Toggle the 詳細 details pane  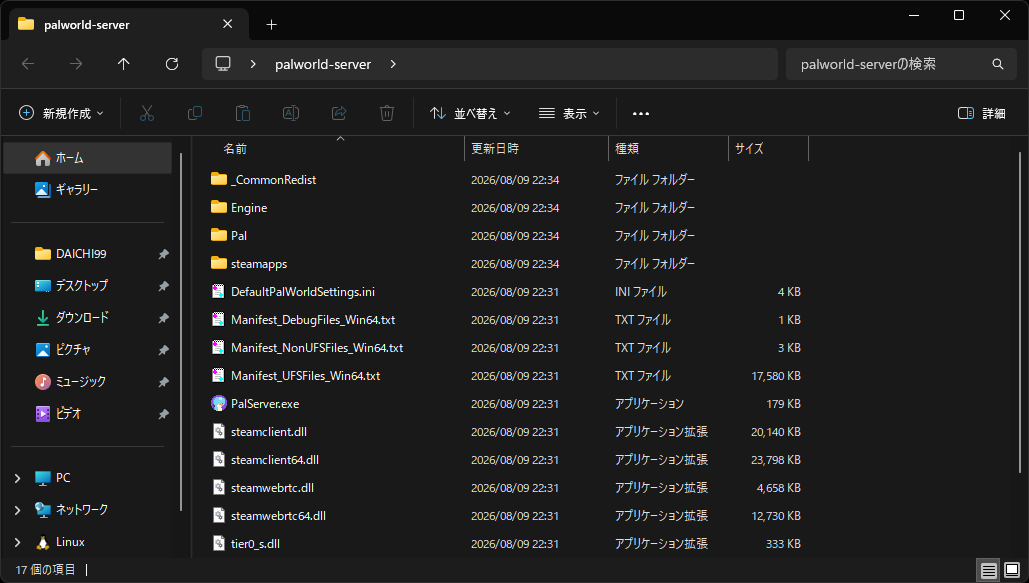[x=982, y=114]
